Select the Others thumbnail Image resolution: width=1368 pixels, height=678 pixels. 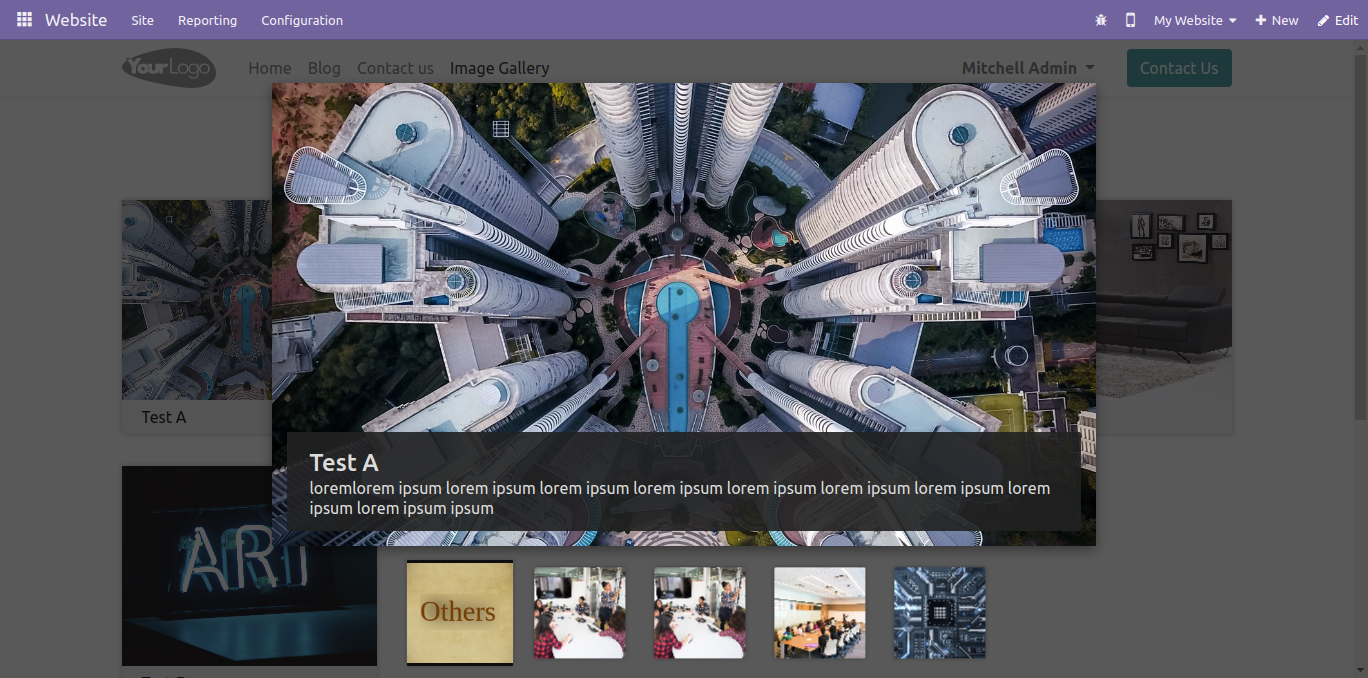point(460,612)
